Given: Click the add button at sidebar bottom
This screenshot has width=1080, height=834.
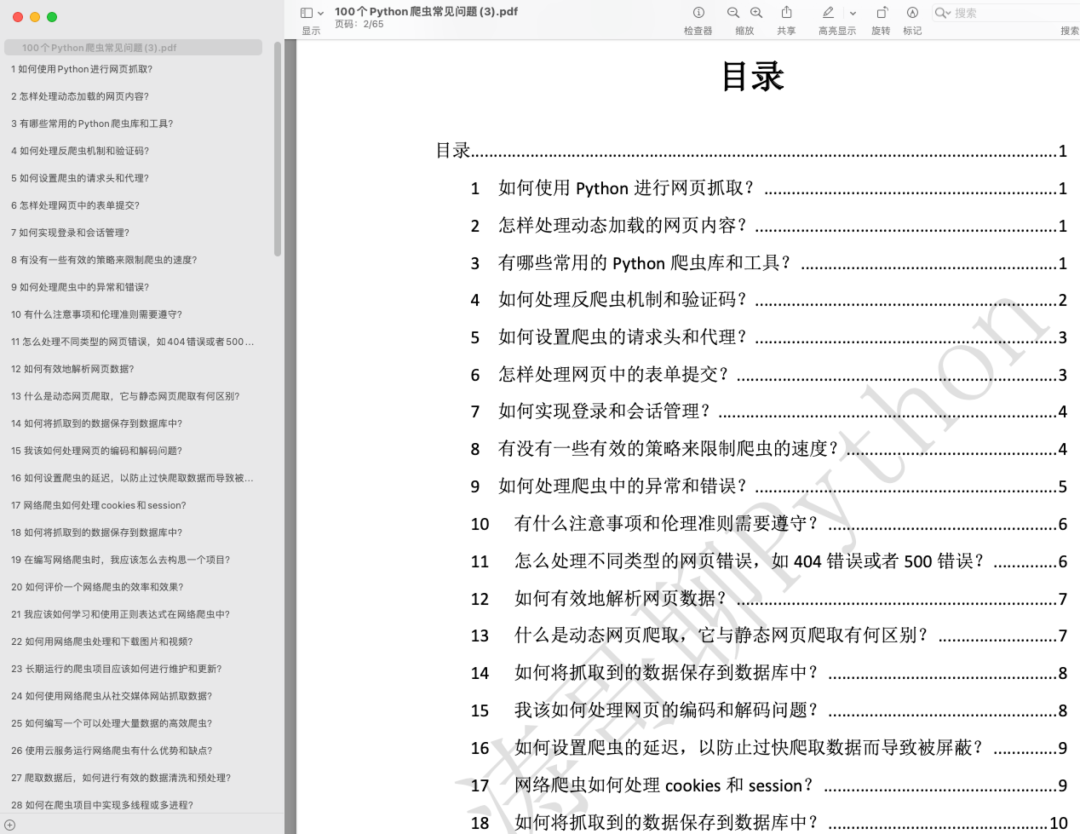Looking at the screenshot, I should pyautogui.click(x=10, y=824).
